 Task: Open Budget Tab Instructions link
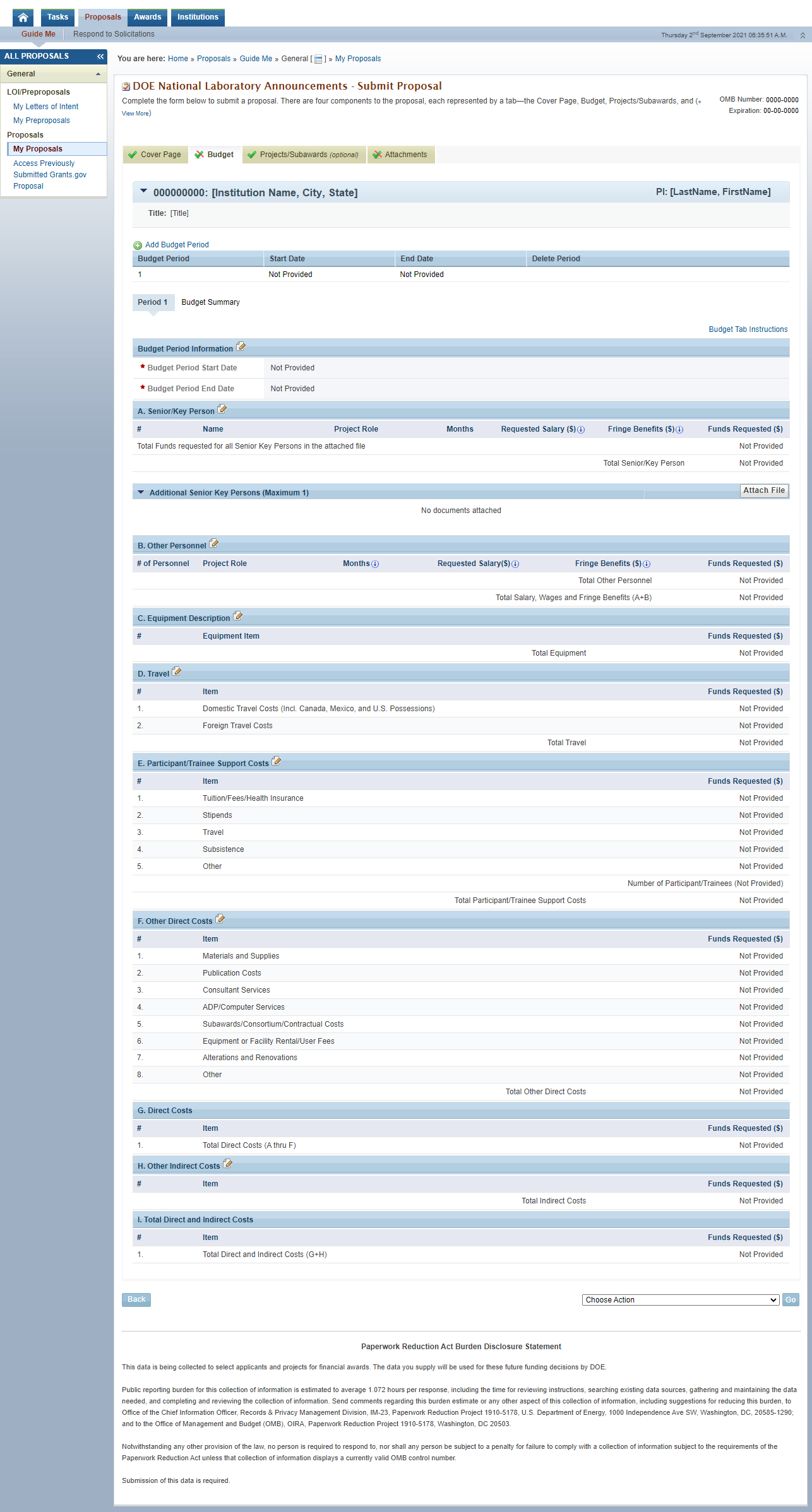pos(748,329)
